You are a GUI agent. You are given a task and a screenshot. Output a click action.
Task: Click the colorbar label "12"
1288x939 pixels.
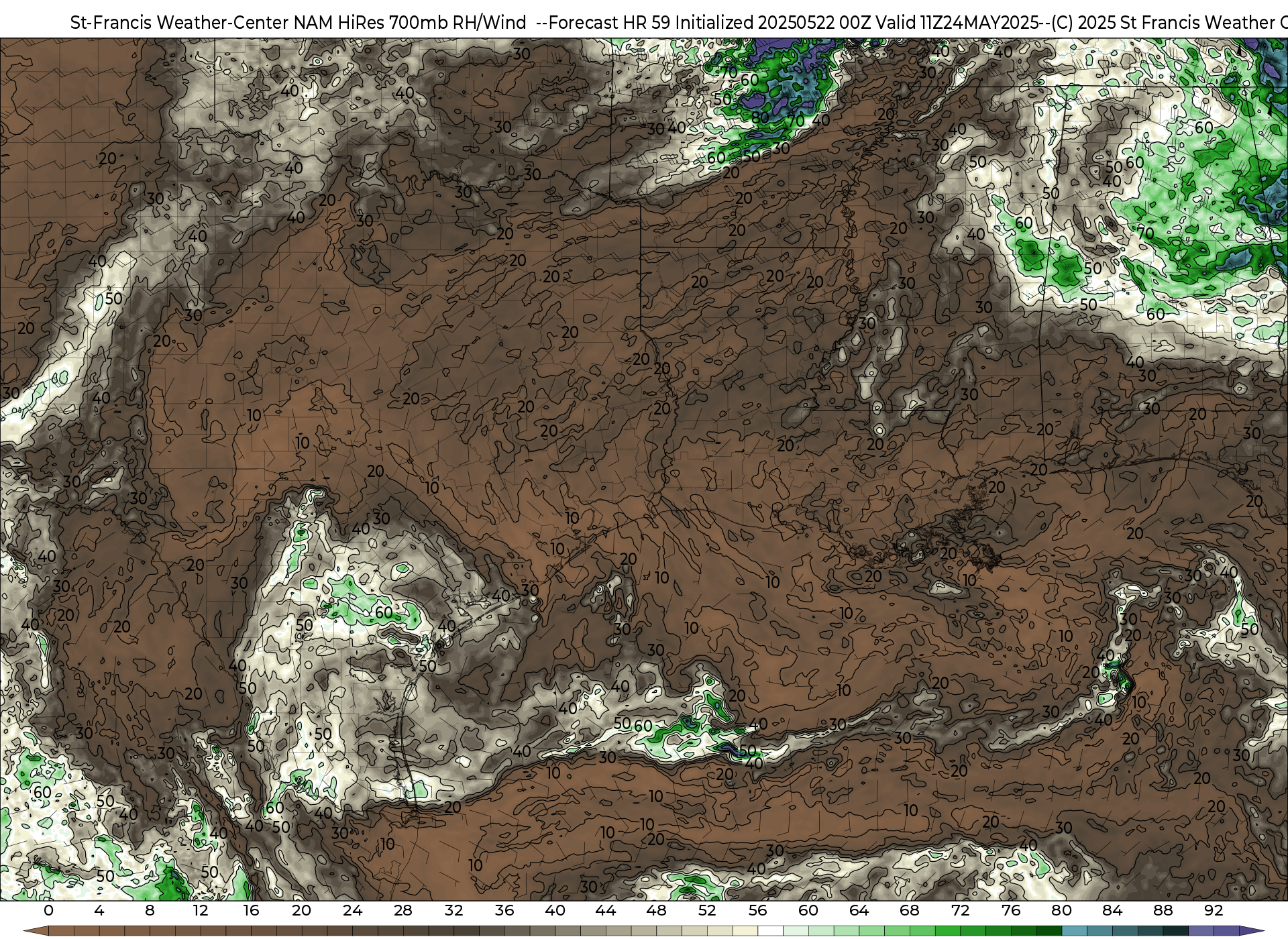click(201, 911)
